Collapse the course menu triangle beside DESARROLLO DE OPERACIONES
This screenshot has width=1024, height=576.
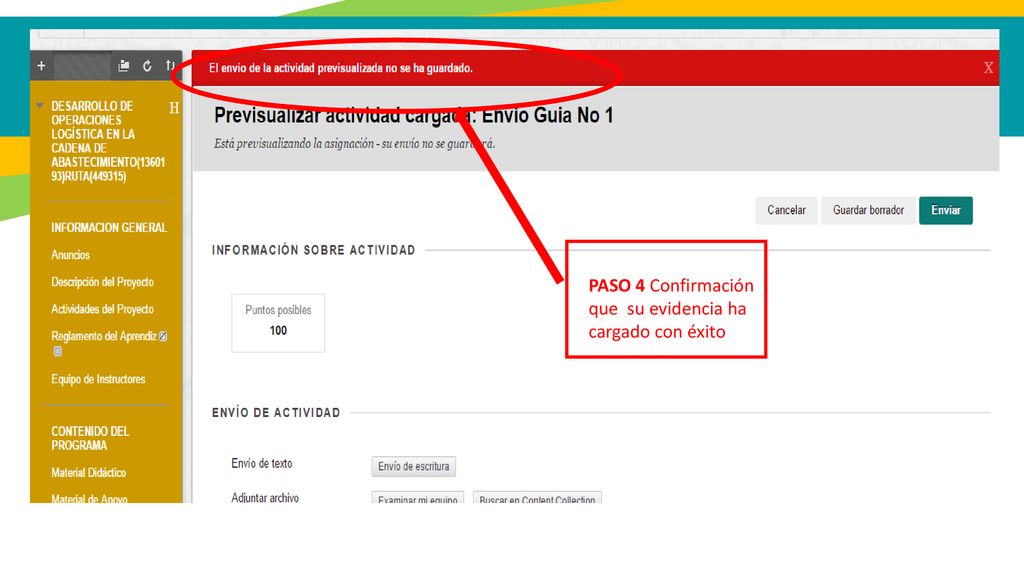pyautogui.click(x=40, y=105)
